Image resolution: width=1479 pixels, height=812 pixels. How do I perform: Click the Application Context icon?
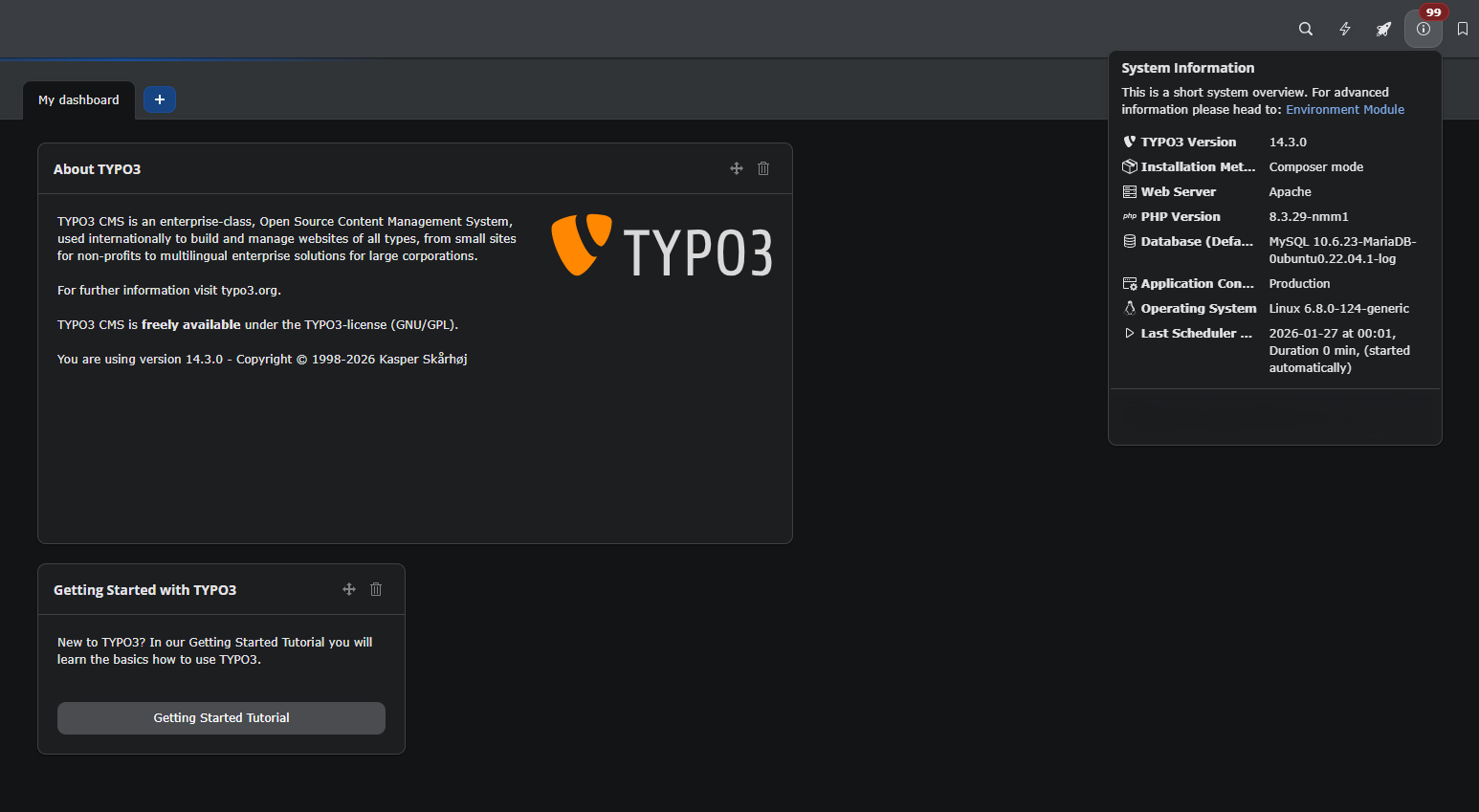click(x=1130, y=283)
